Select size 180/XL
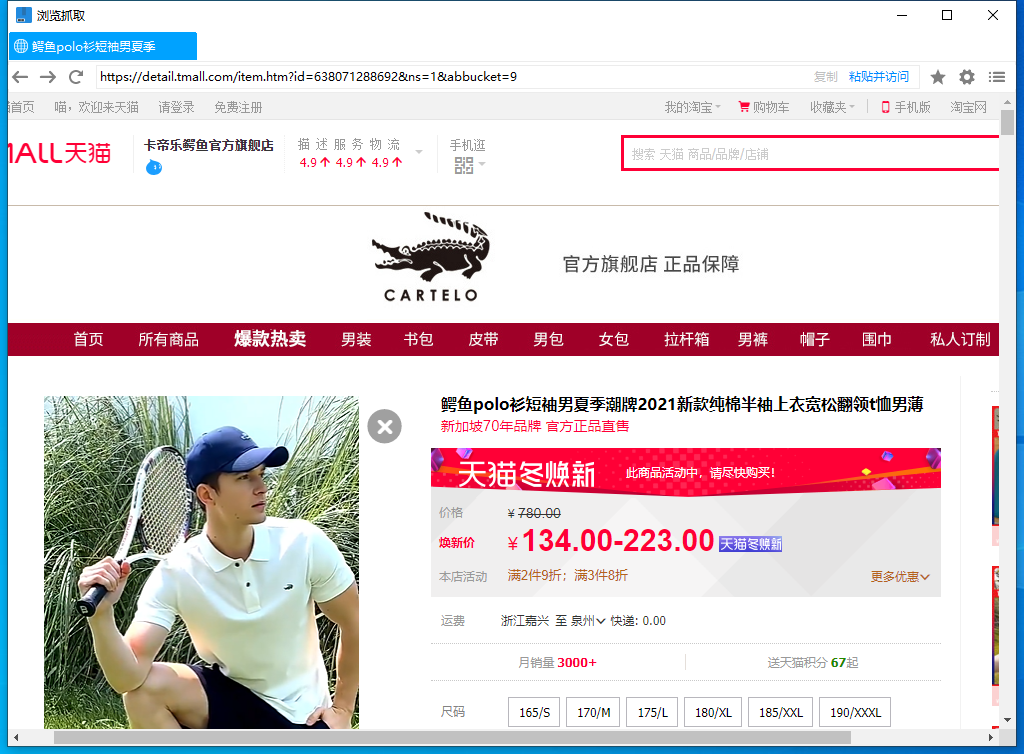Viewport: 1024px width, 754px height. (713, 712)
